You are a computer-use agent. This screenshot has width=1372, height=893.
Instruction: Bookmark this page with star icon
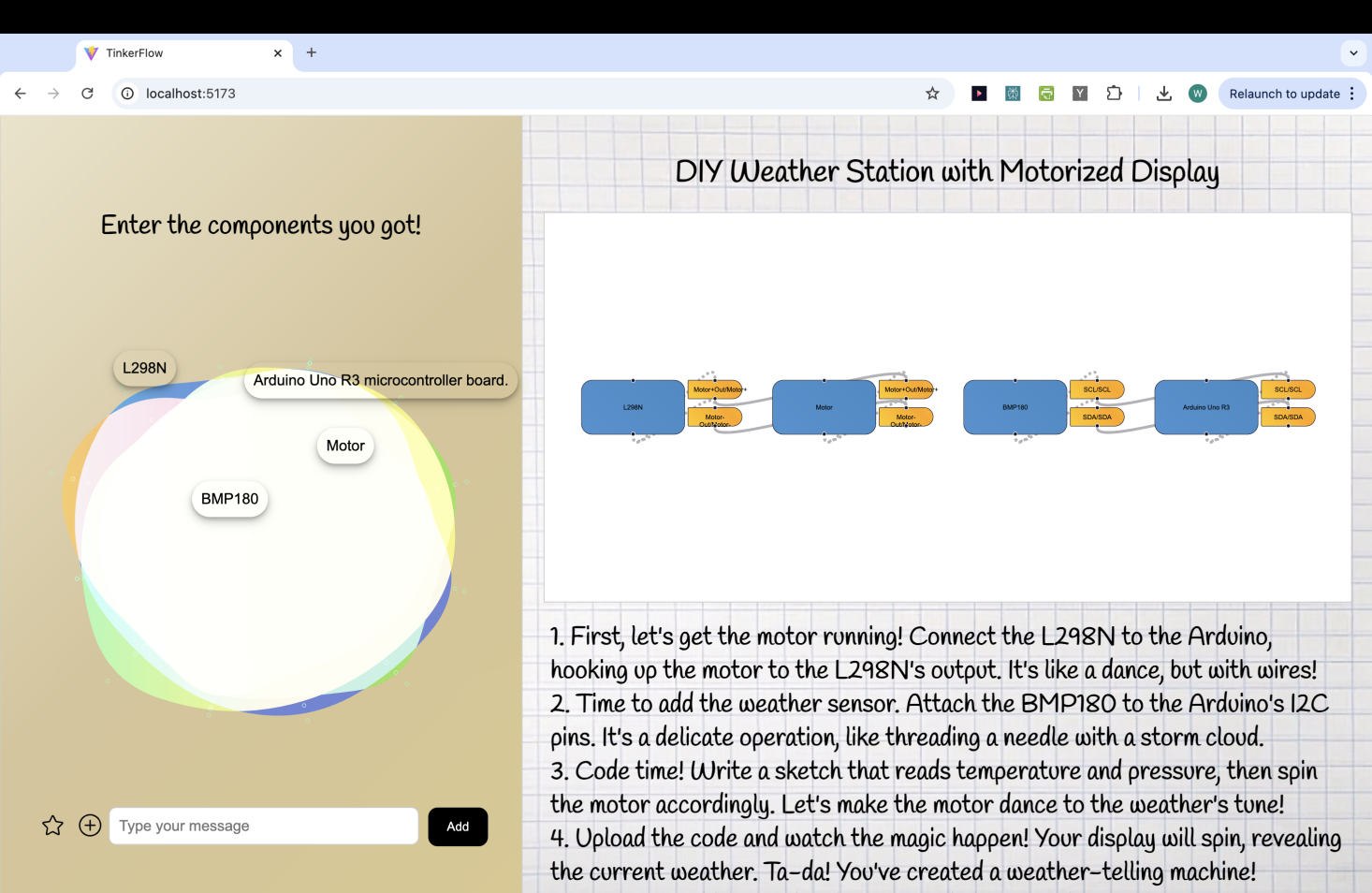pos(932,94)
